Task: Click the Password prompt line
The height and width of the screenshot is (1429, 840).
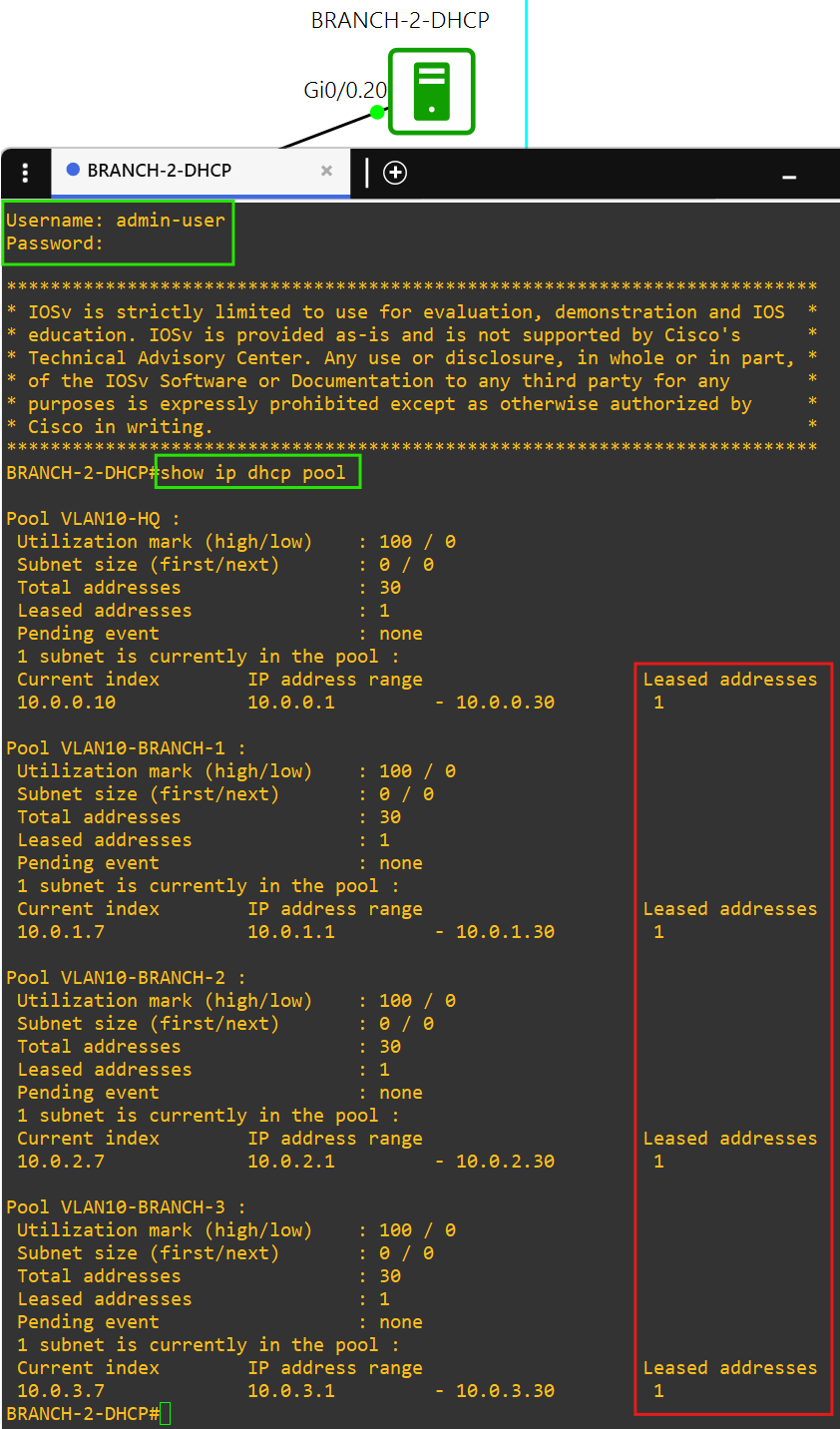Action: click(x=55, y=242)
